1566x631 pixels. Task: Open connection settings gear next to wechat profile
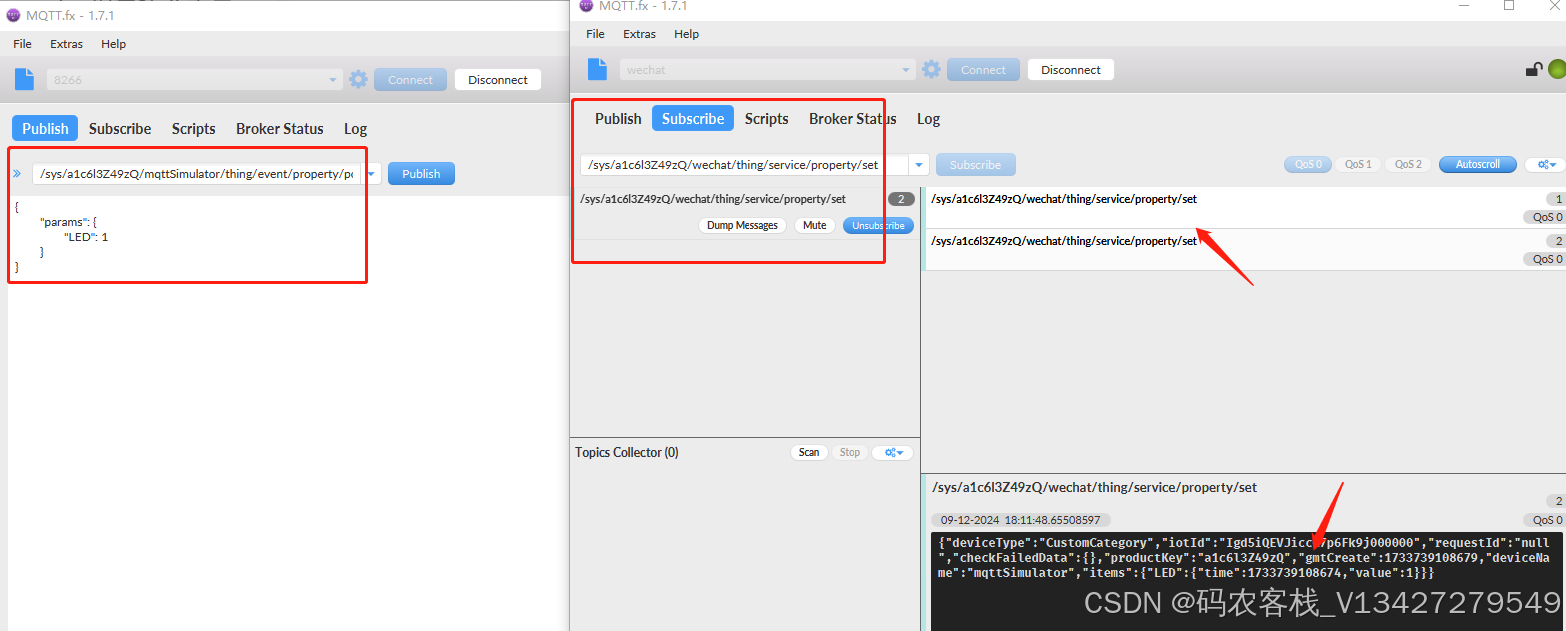pyautogui.click(x=931, y=69)
